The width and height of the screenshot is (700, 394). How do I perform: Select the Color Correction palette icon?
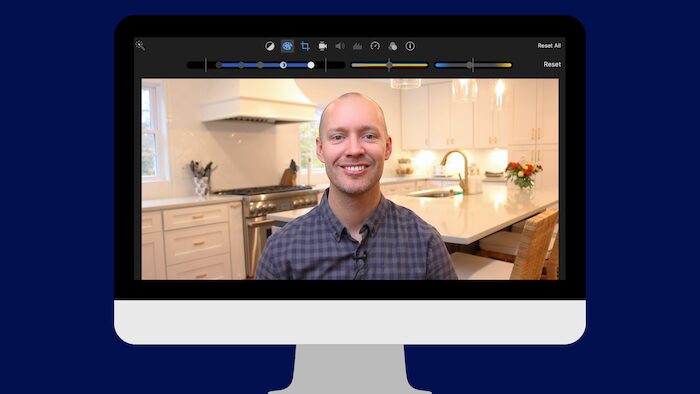click(x=287, y=46)
